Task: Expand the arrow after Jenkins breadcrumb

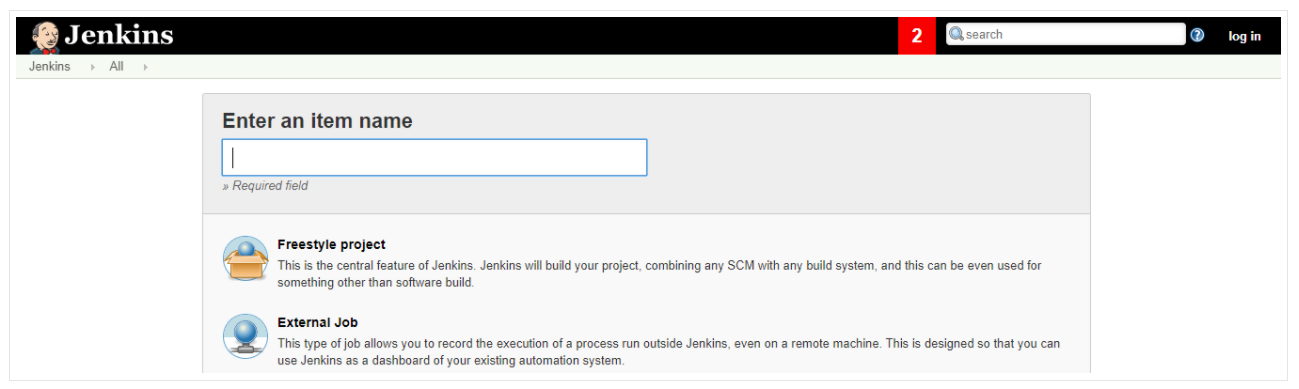Action: tap(93, 67)
